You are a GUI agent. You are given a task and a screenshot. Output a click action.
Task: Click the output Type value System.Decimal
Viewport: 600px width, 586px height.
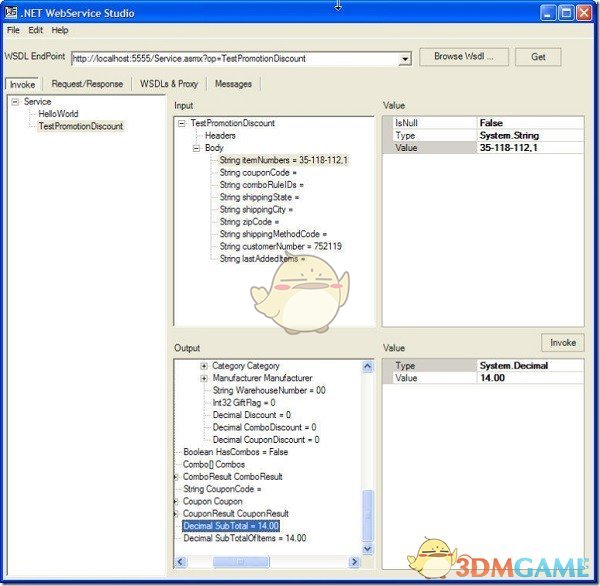coord(530,366)
